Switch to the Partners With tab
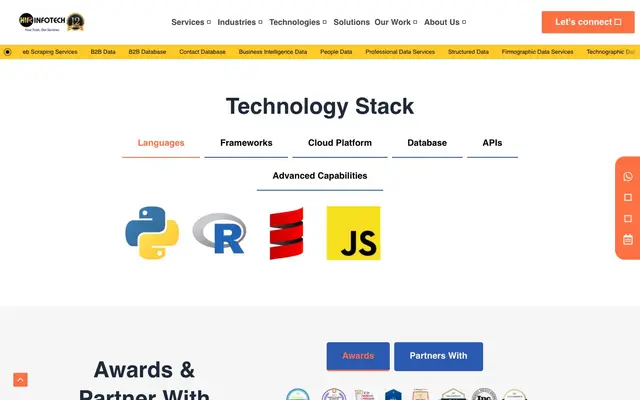Viewport: 640px width, 400px height. click(x=438, y=356)
